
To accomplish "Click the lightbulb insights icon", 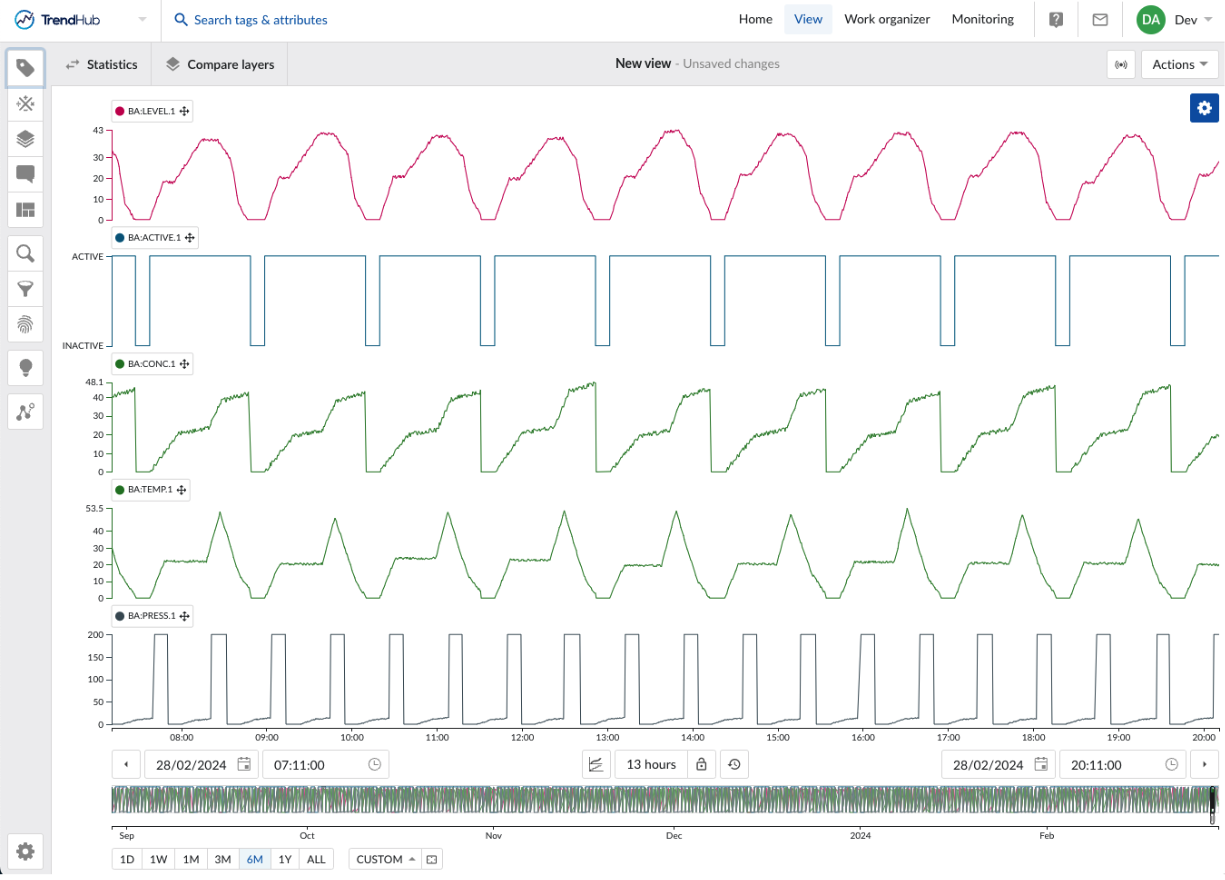I will pyautogui.click(x=26, y=368).
